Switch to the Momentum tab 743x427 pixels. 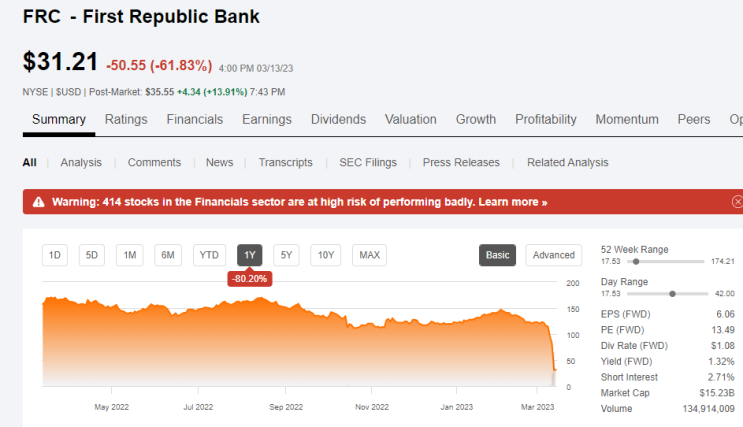627,119
